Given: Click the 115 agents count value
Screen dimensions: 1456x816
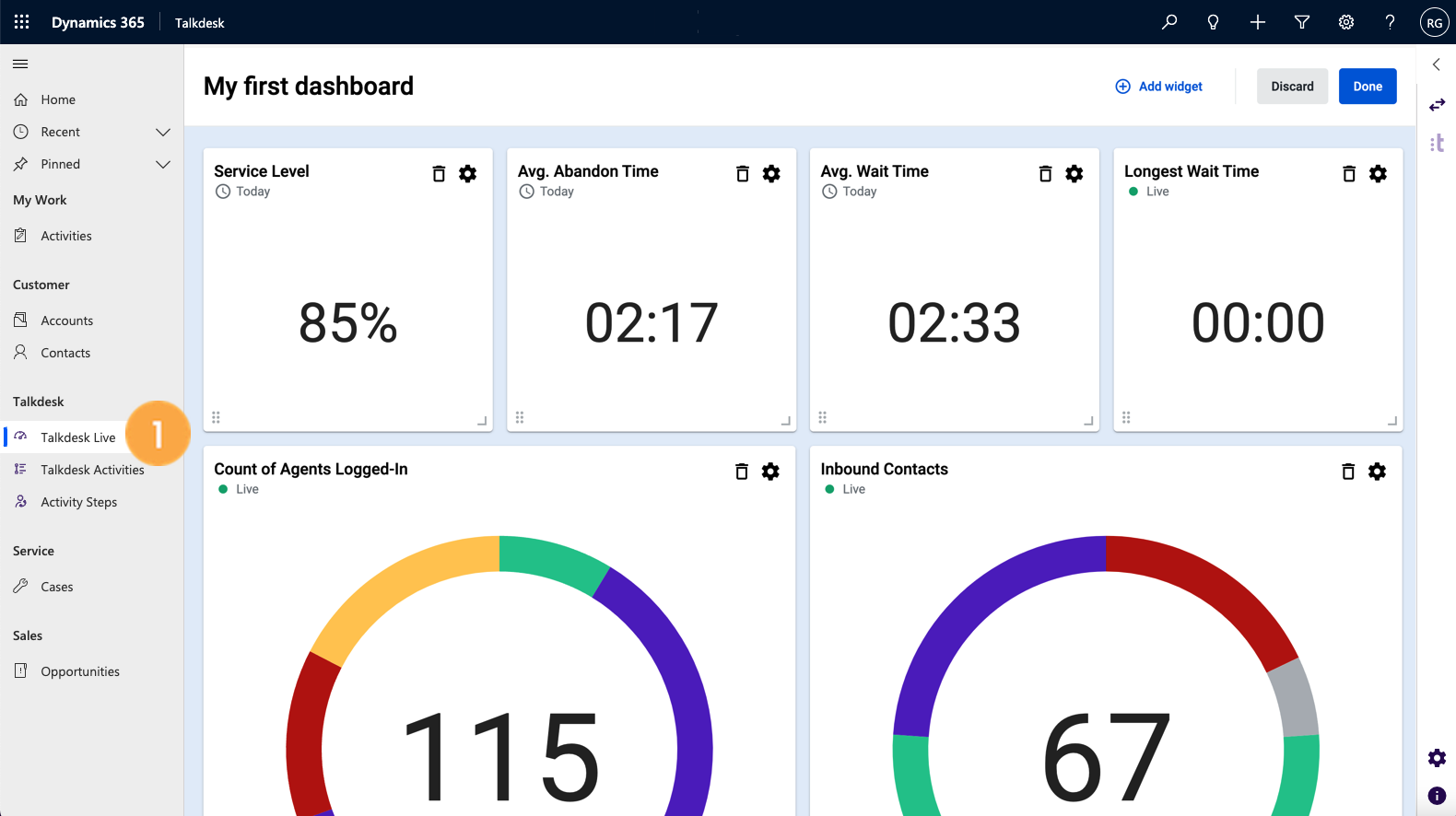Looking at the screenshot, I should coord(502,757).
